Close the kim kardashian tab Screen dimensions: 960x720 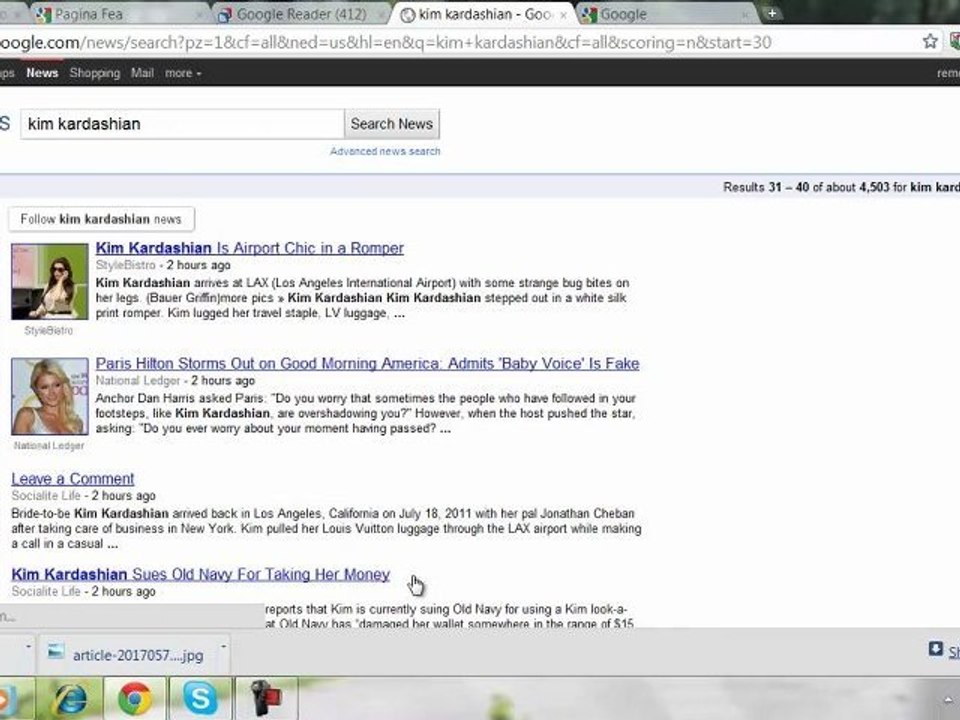point(563,15)
